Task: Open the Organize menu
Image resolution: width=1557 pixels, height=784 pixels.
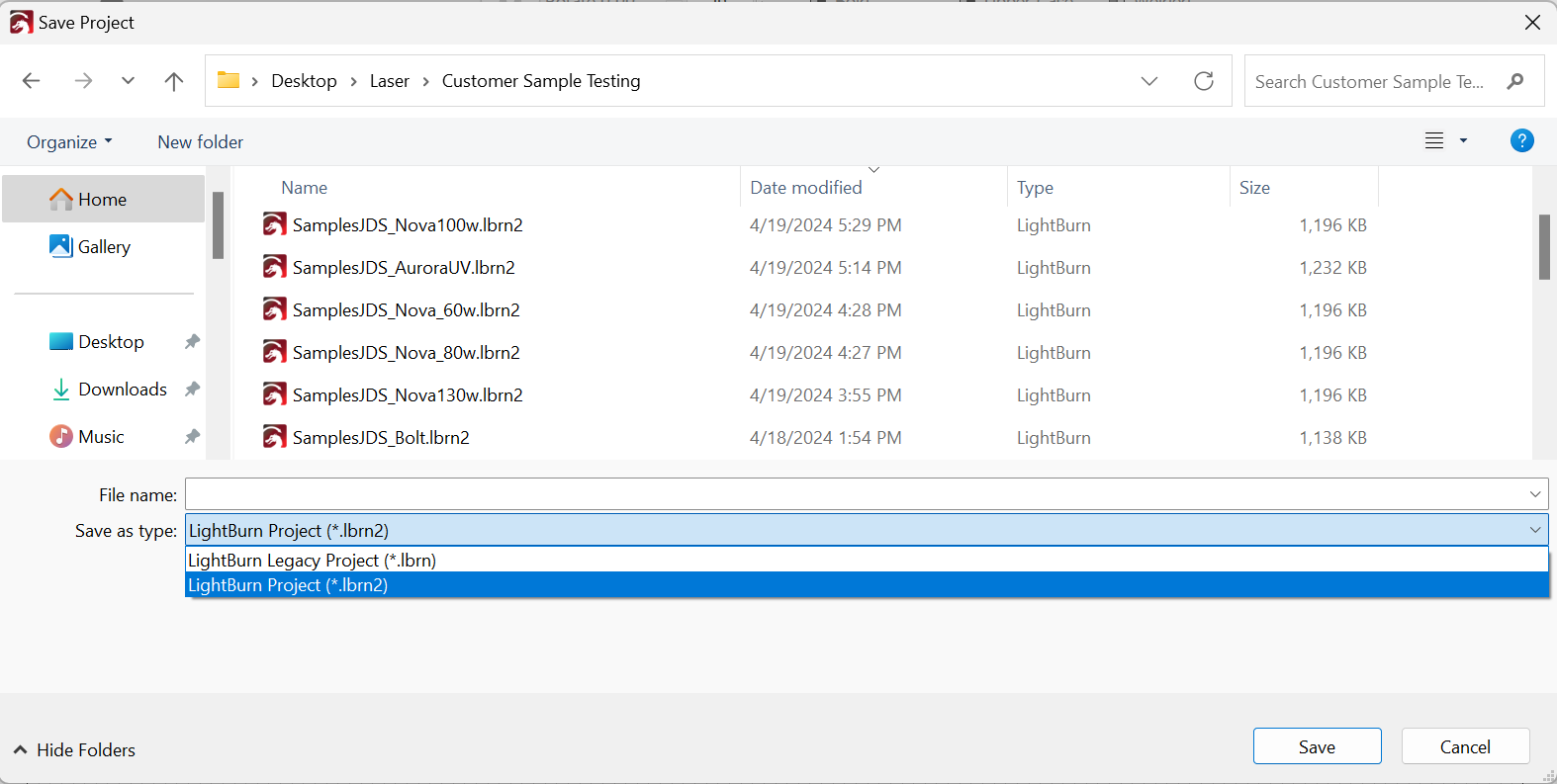Action: 69,142
